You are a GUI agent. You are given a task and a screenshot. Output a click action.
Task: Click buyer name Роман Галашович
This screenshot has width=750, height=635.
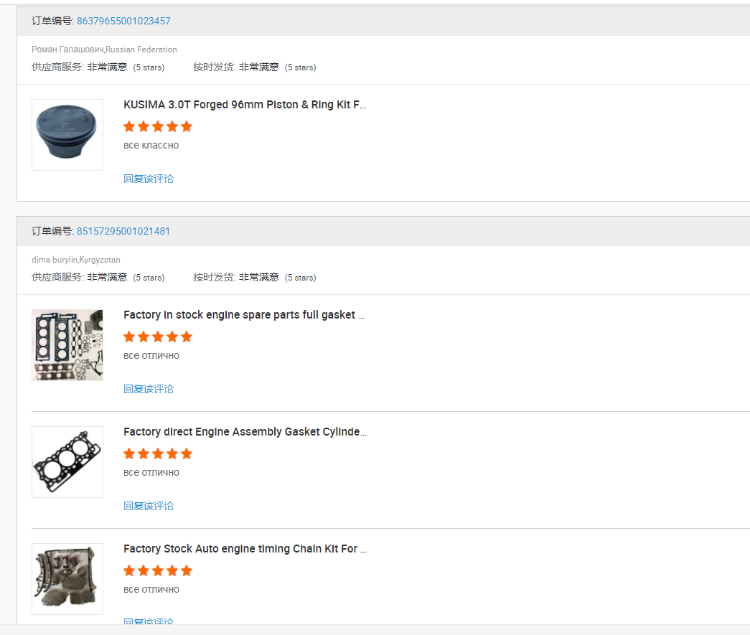[67, 50]
